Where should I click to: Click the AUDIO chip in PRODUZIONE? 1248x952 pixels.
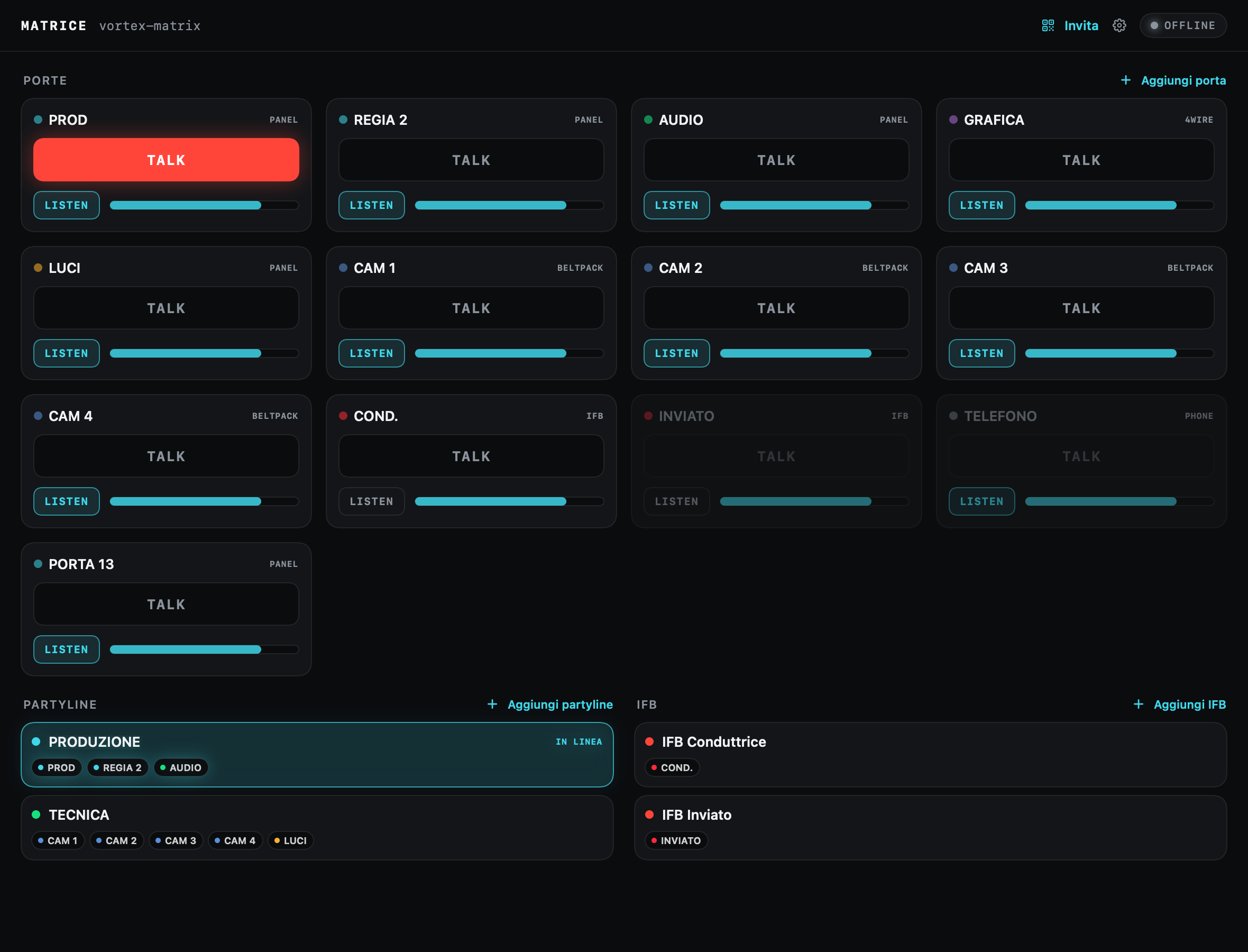[181, 767]
